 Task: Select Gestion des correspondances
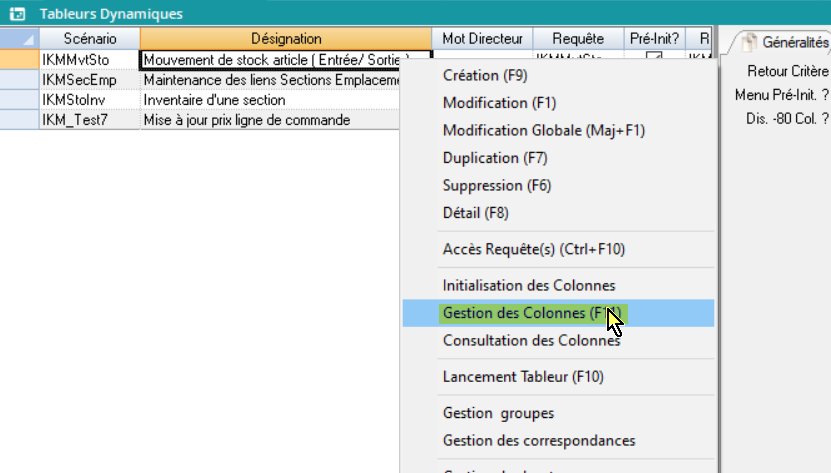539,440
